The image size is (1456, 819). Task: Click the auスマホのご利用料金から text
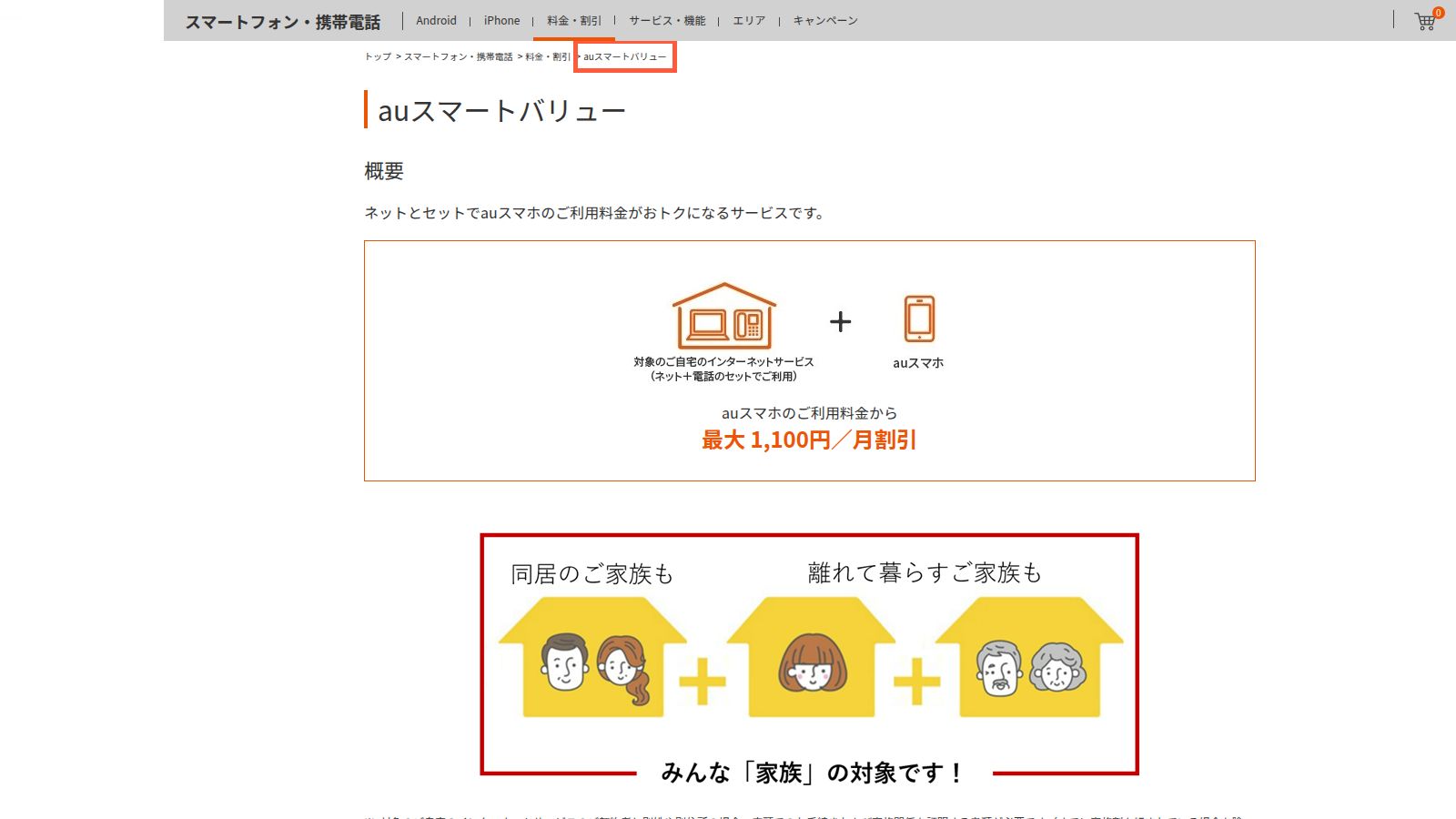click(x=809, y=413)
